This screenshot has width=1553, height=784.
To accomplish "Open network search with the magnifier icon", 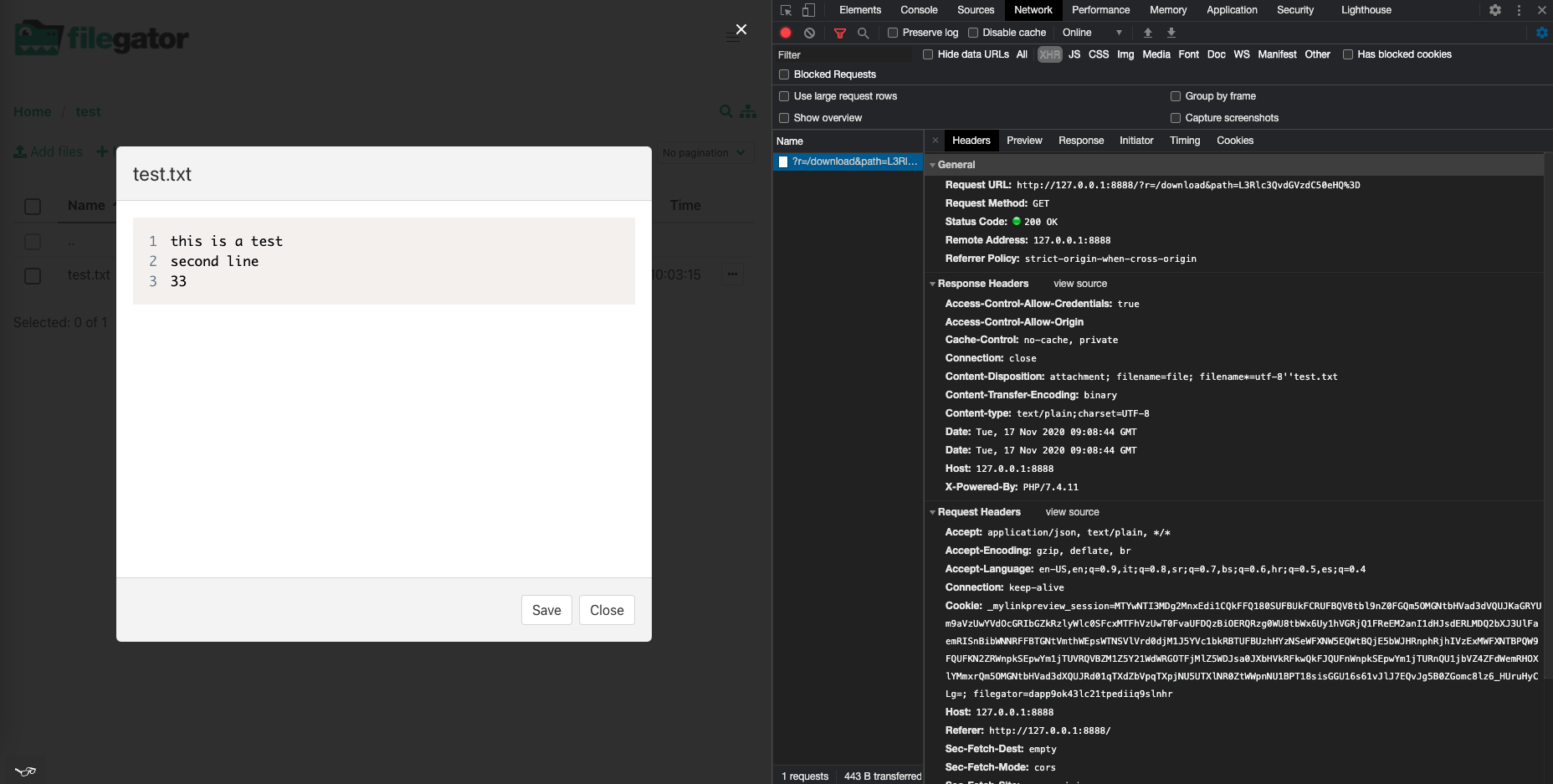I will [x=863, y=33].
